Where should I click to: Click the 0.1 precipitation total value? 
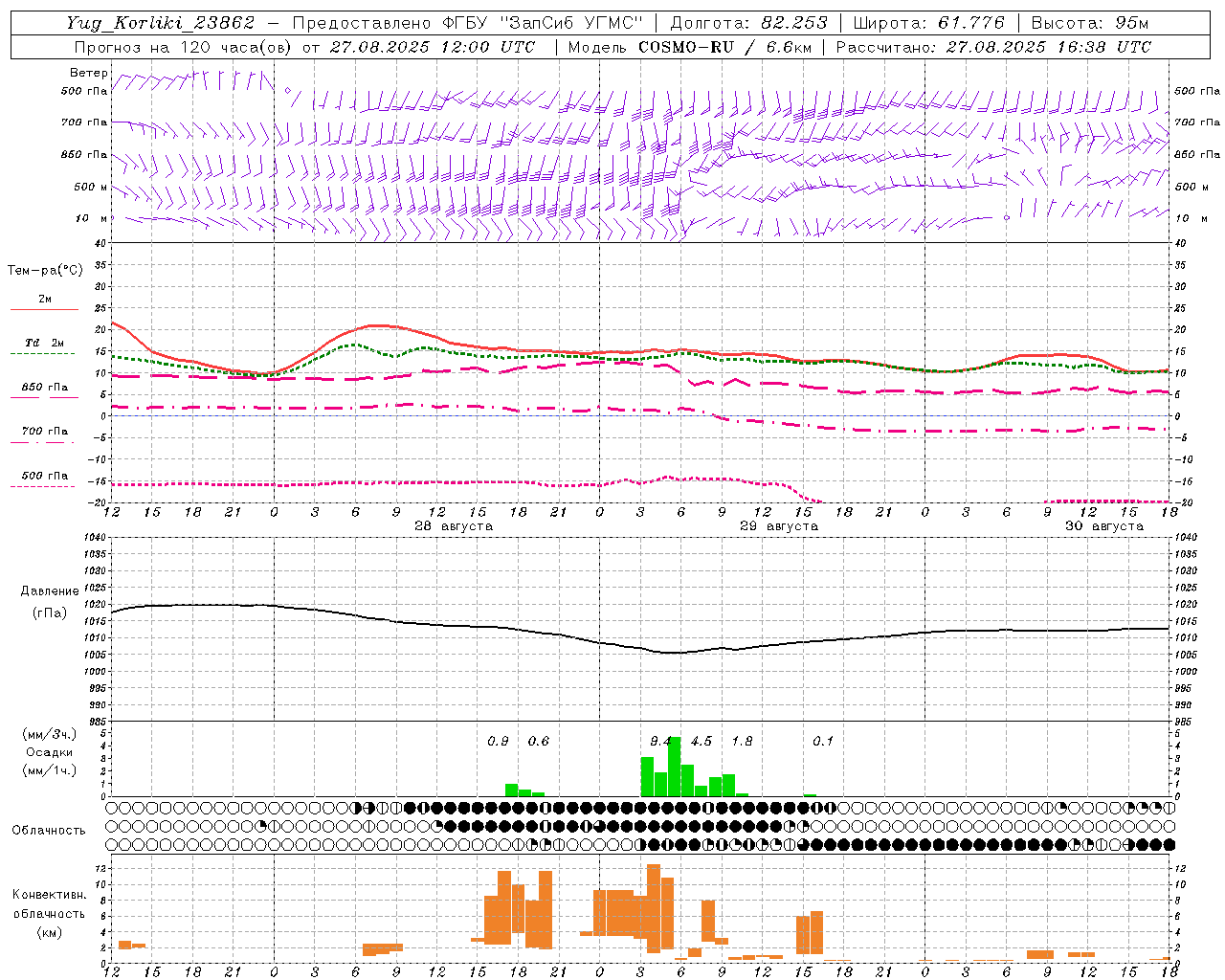823,742
